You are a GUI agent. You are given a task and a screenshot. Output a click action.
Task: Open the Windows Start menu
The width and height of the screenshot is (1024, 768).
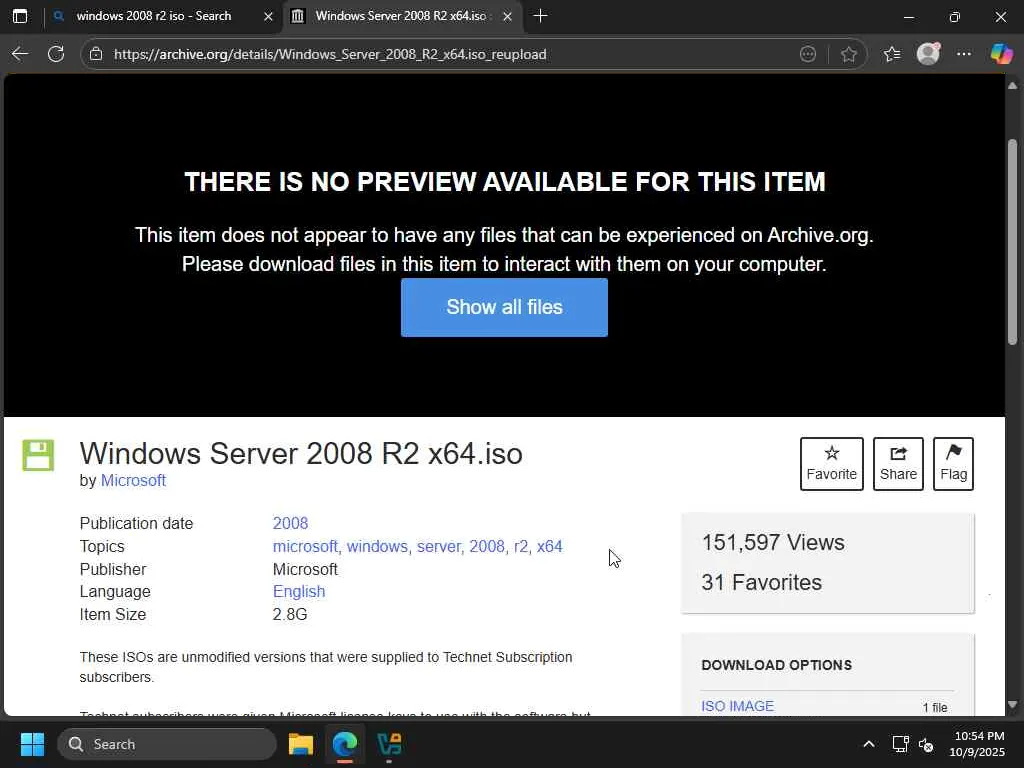[x=32, y=744]
